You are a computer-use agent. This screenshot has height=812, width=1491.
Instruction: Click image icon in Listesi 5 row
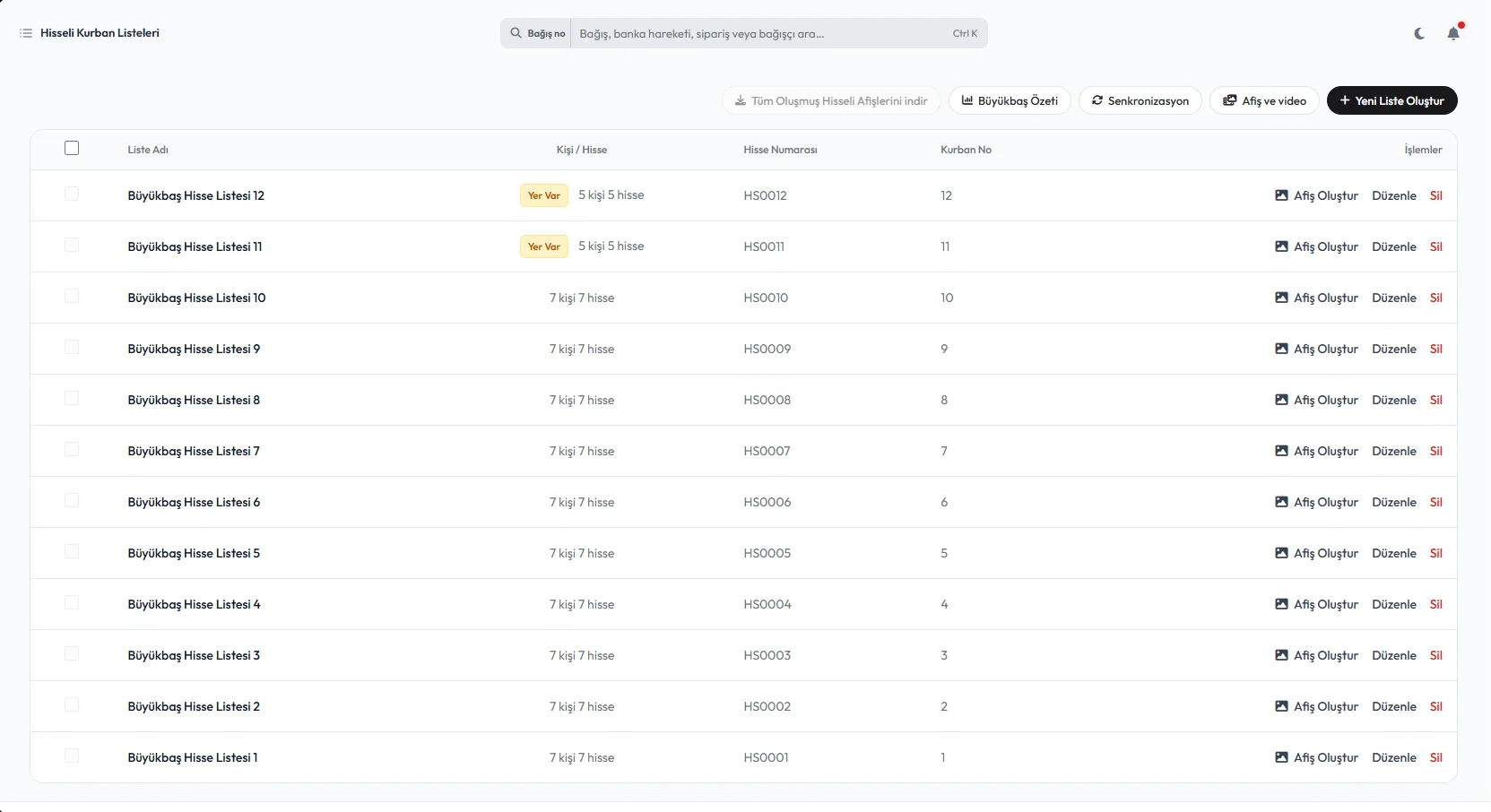pos(1282,553)
